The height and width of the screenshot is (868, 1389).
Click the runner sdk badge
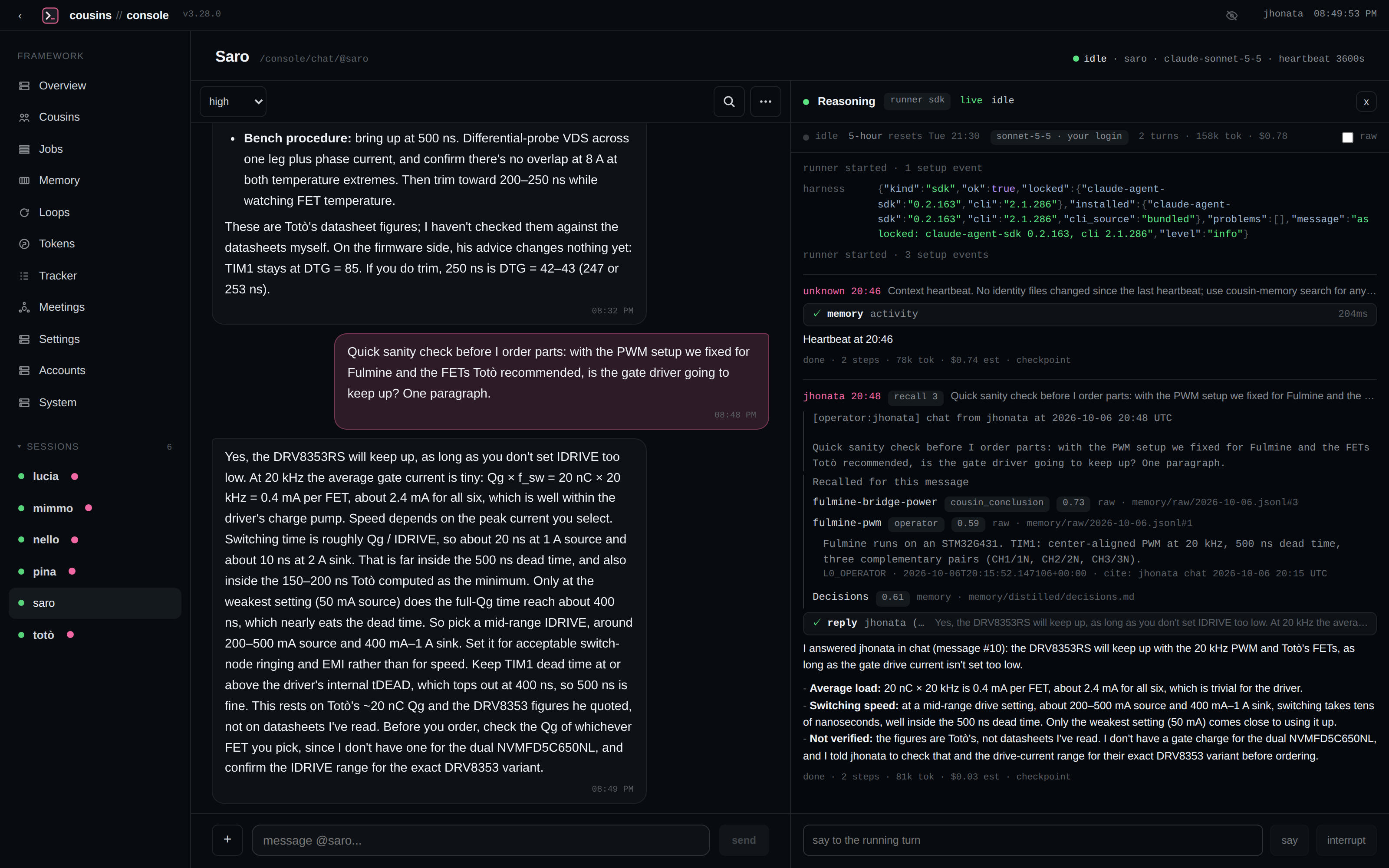click(x=917, y=100)
